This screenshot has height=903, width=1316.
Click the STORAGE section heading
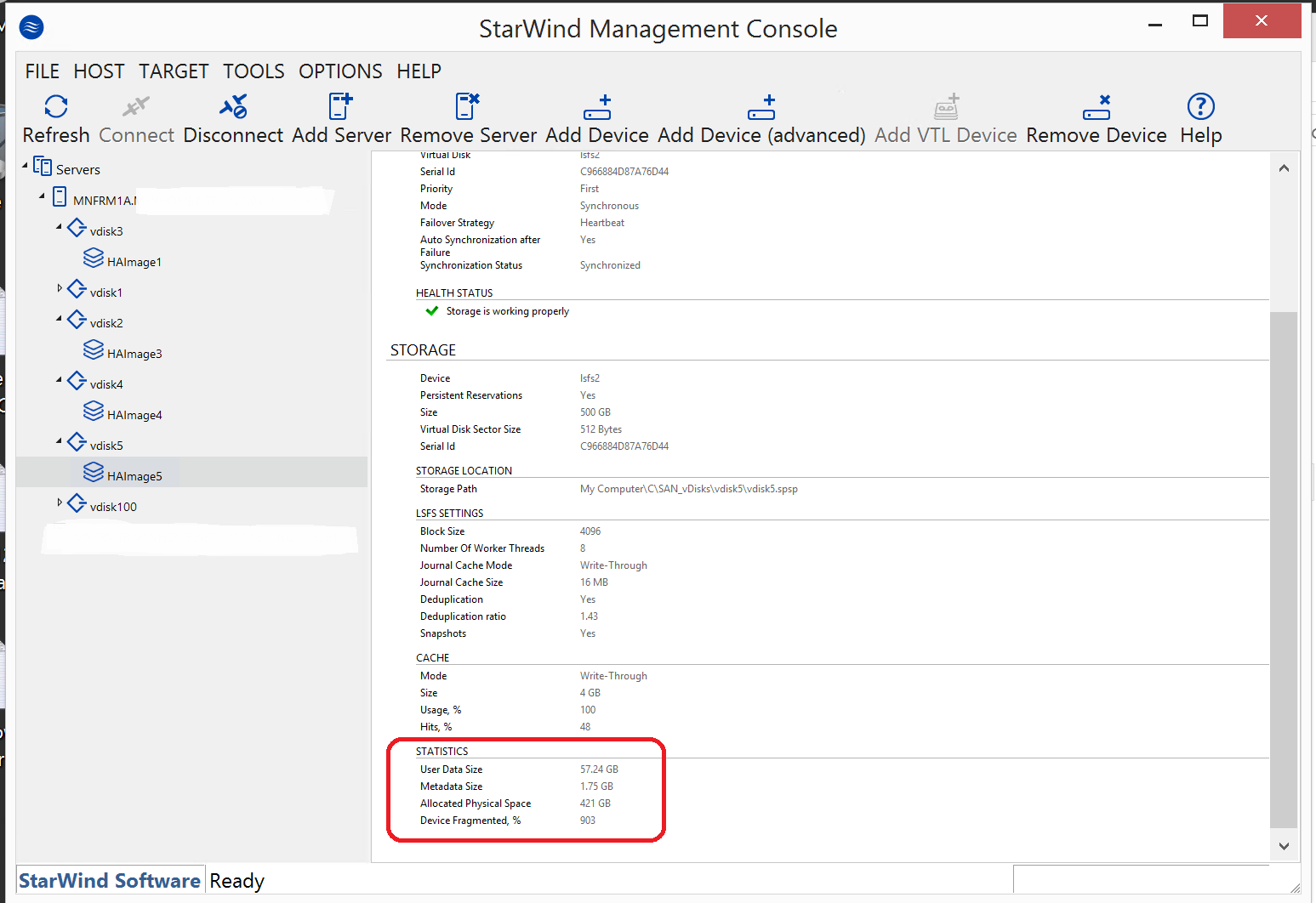(x=423, y=350)
